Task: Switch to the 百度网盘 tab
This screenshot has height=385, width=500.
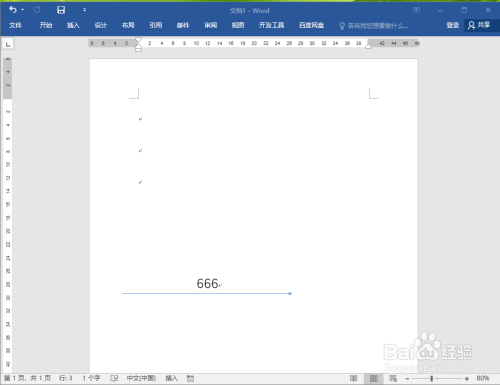Action: click(x=311, y=25)
